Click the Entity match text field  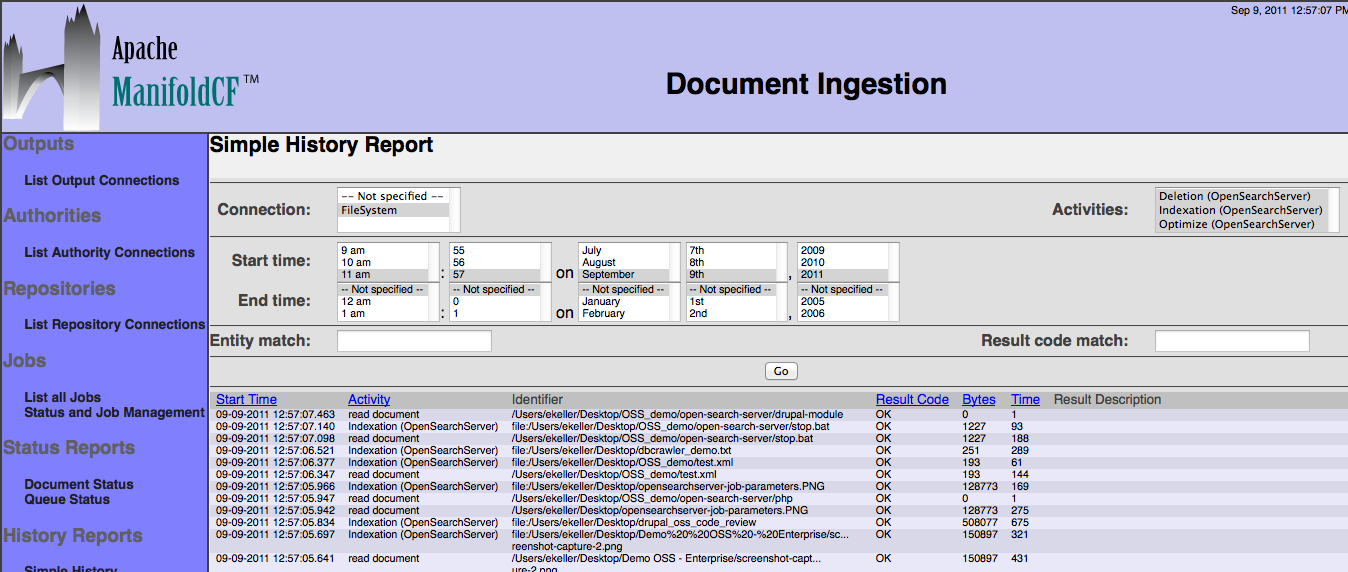[x=414, y=342]
